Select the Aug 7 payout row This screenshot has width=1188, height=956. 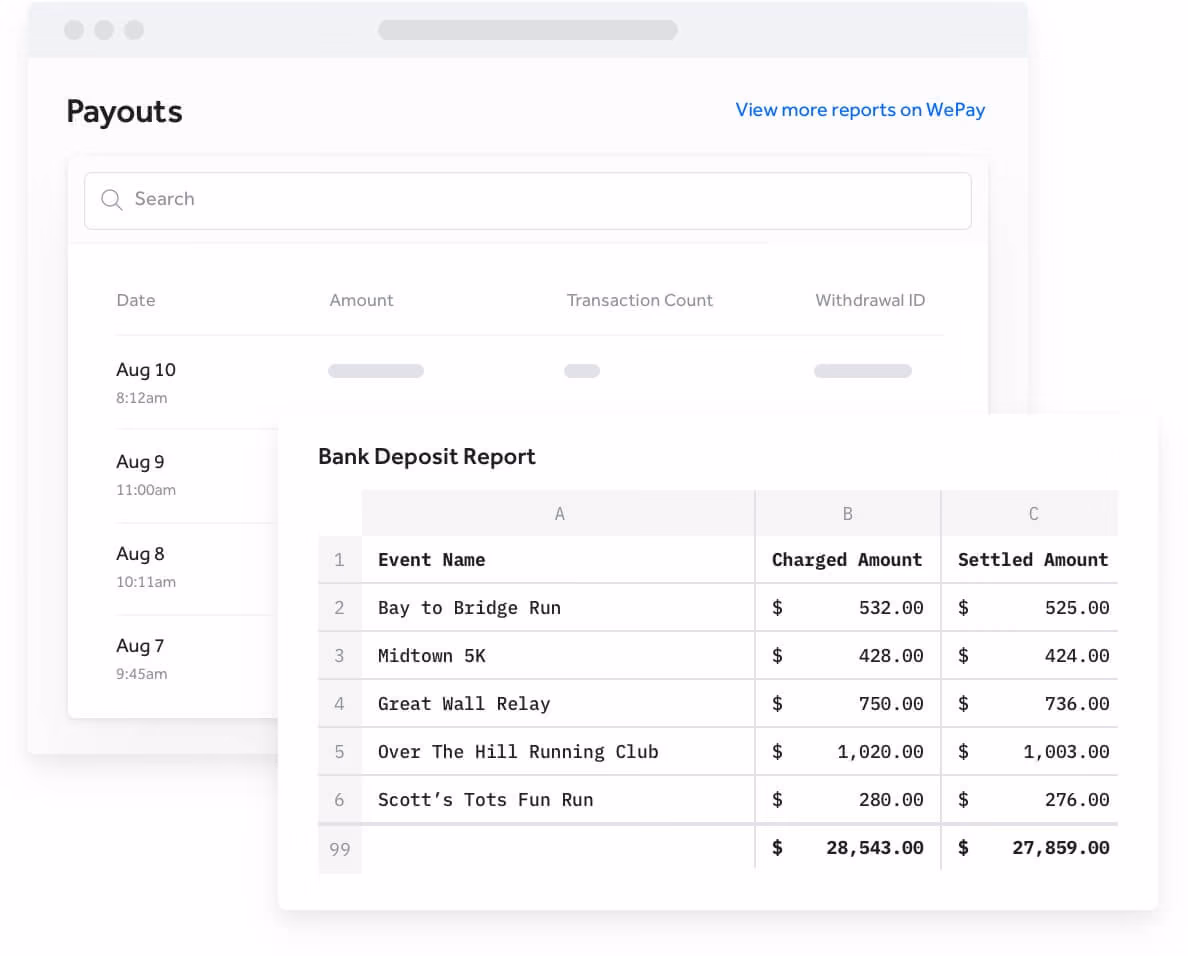coord(197,659)
